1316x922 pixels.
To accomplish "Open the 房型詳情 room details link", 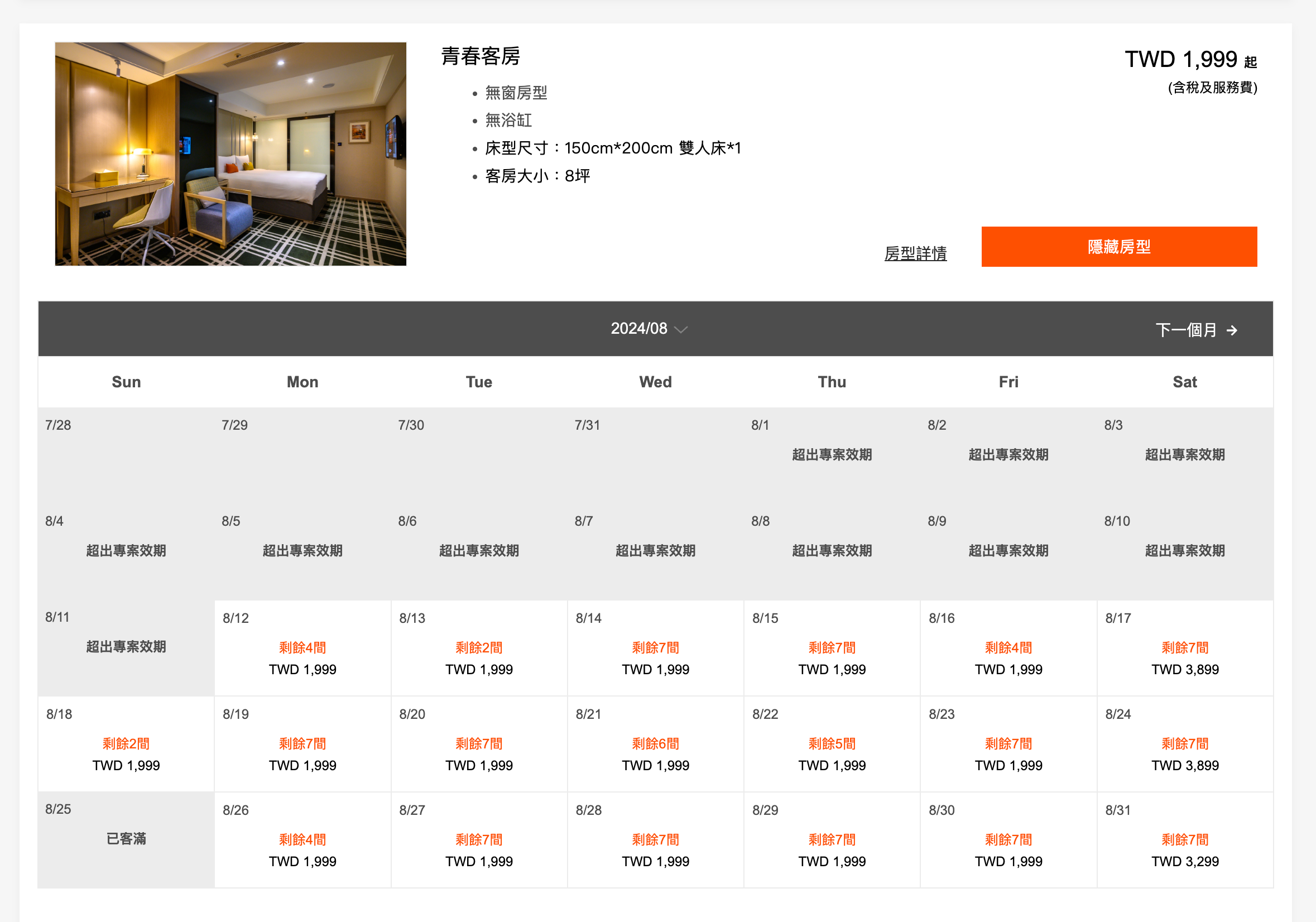I will 915,253.
